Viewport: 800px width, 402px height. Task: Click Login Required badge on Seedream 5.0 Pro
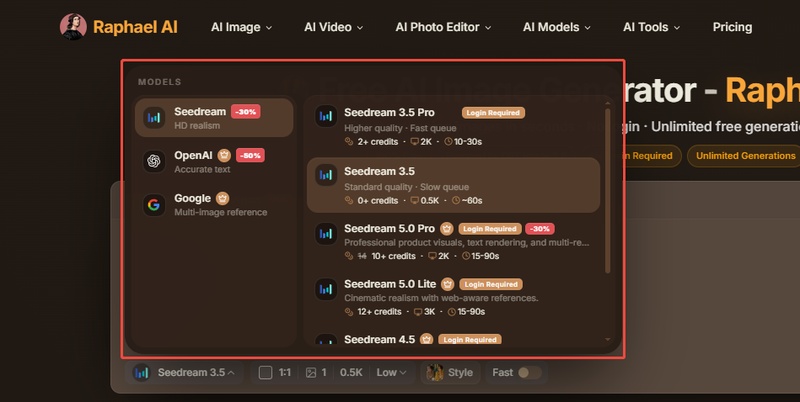click(x=490, y=229)
